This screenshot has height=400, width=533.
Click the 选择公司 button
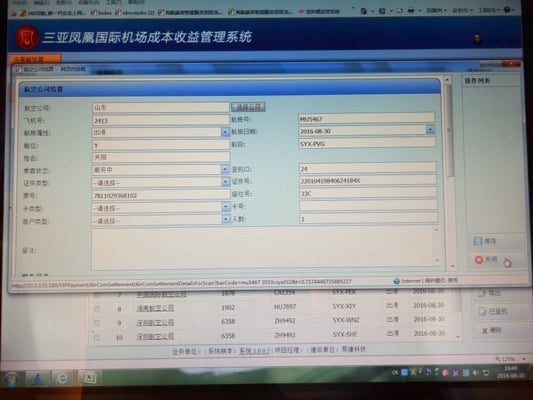[x=248, y=107]
